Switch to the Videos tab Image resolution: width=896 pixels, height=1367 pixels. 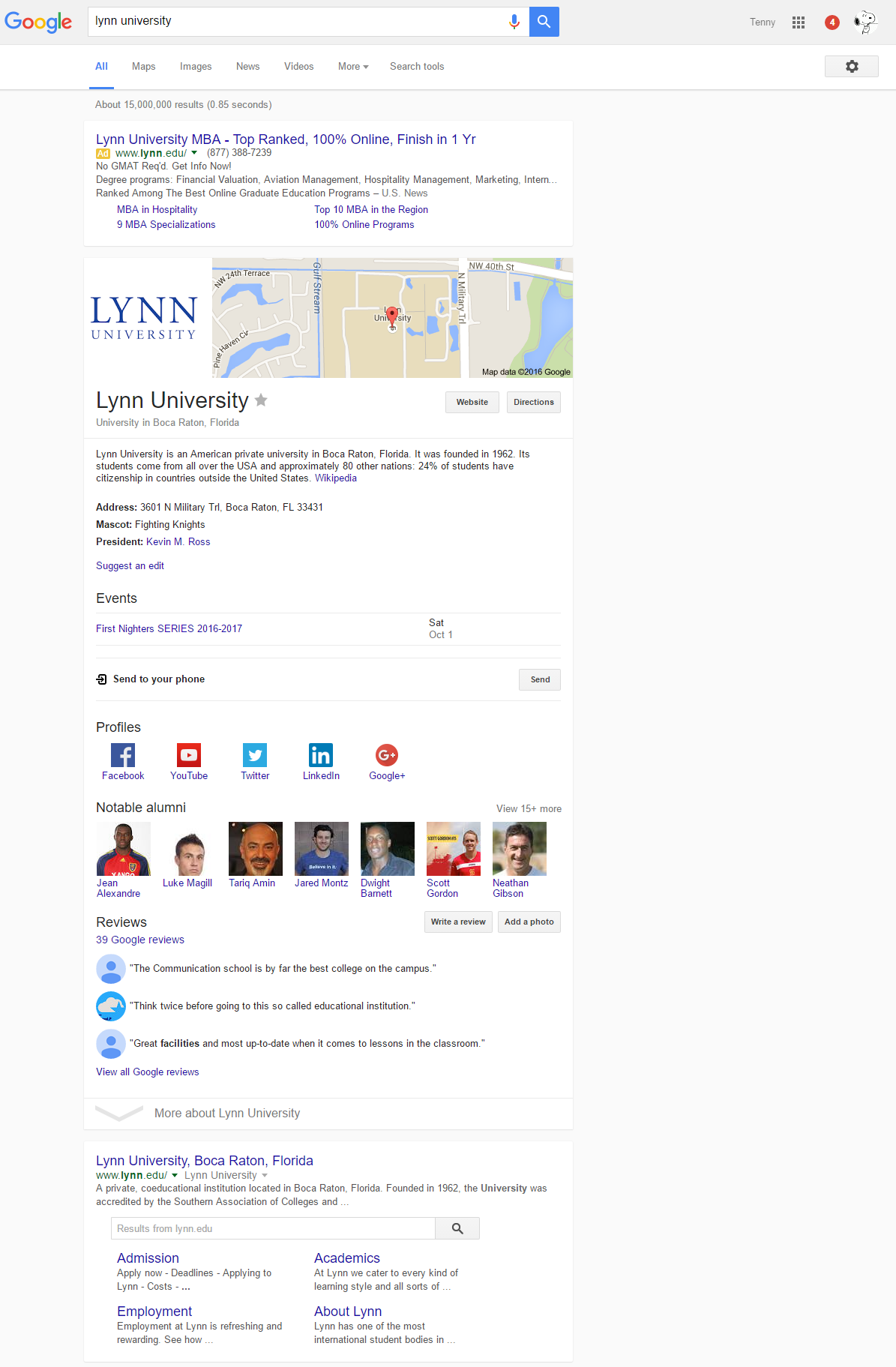click(299, 67)
